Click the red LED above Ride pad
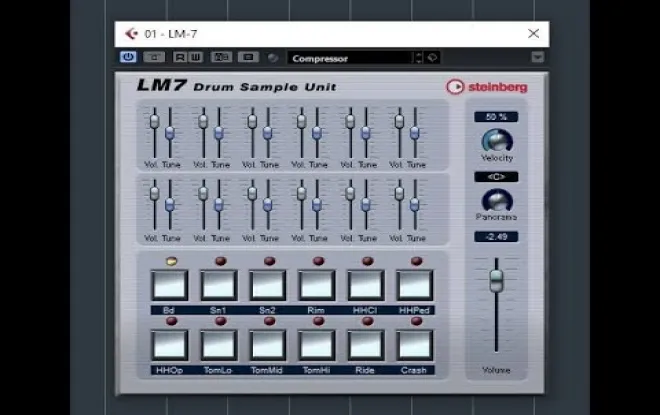The height and width of the screenshot is (415, 660). pos(367,321)
